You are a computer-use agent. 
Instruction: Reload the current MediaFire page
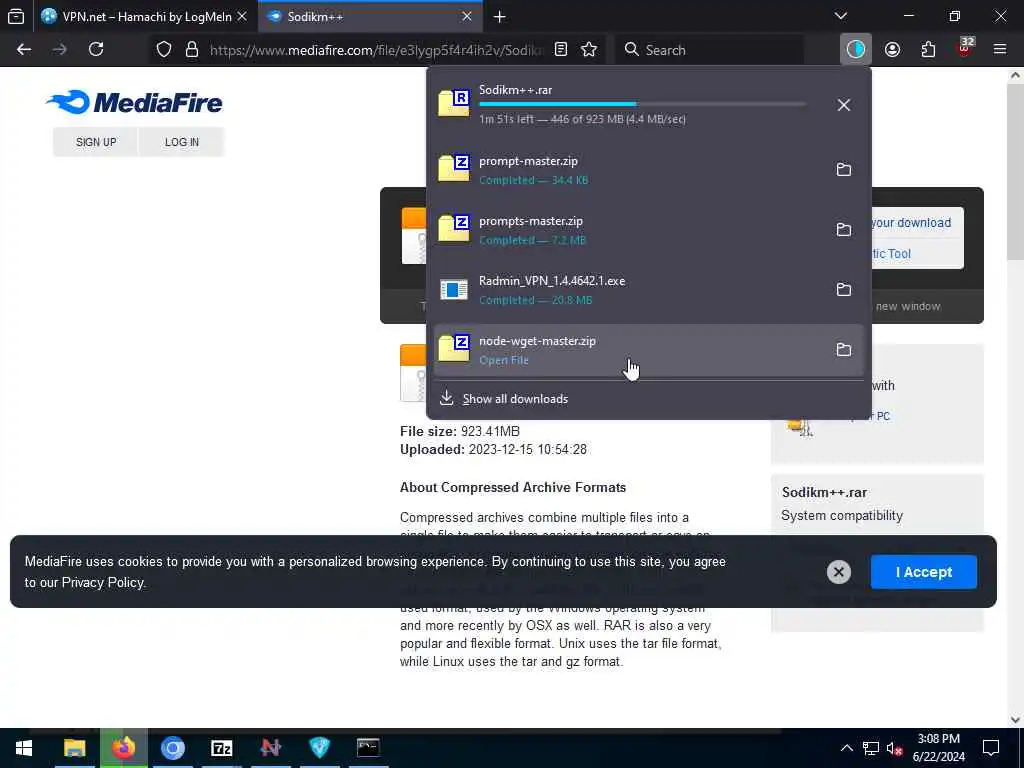click(96, 50)
